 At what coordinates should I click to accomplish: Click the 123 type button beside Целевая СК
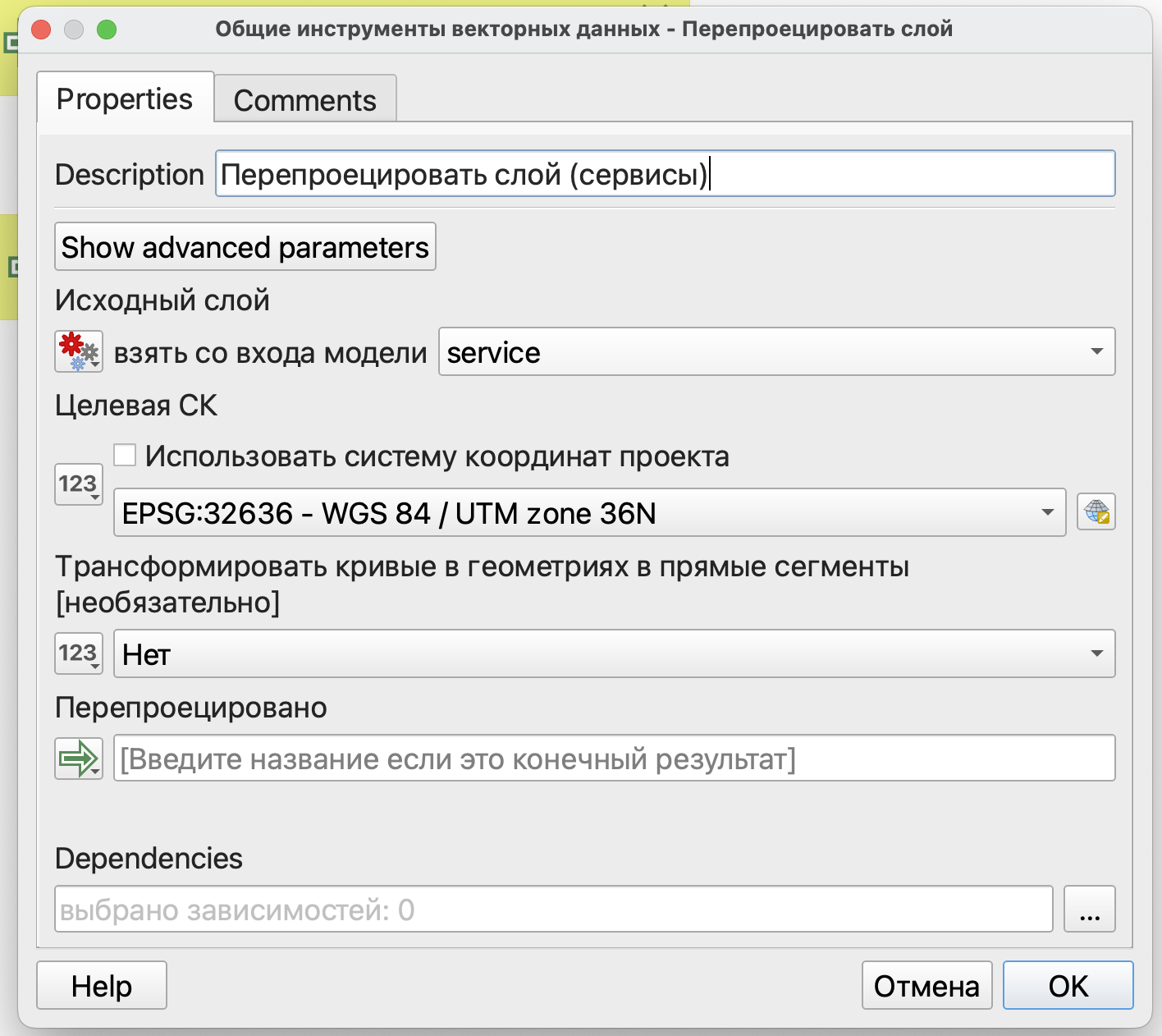point(78,484)
